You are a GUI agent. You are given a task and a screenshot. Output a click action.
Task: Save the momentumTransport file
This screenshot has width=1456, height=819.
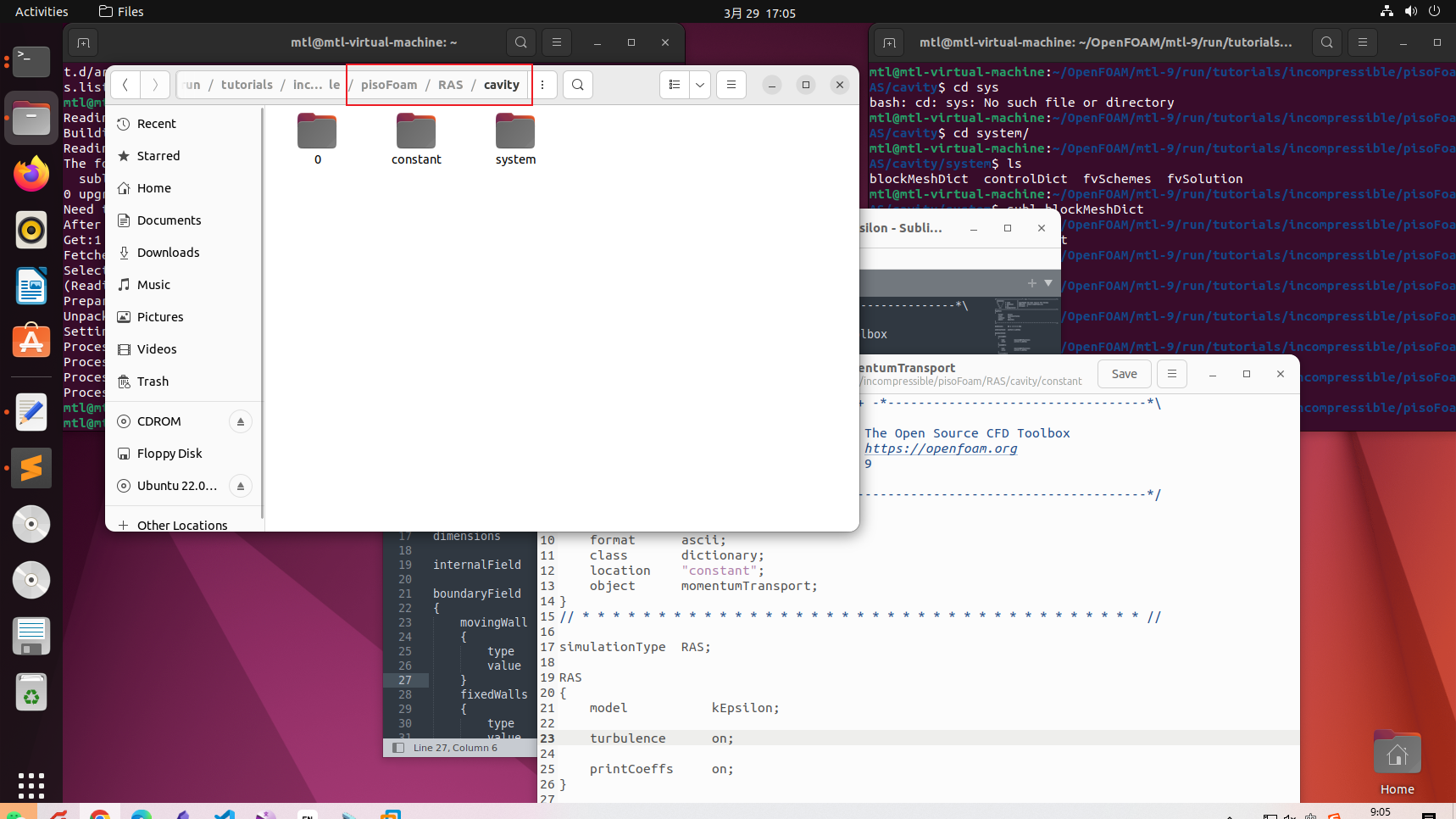point(1125,374)
